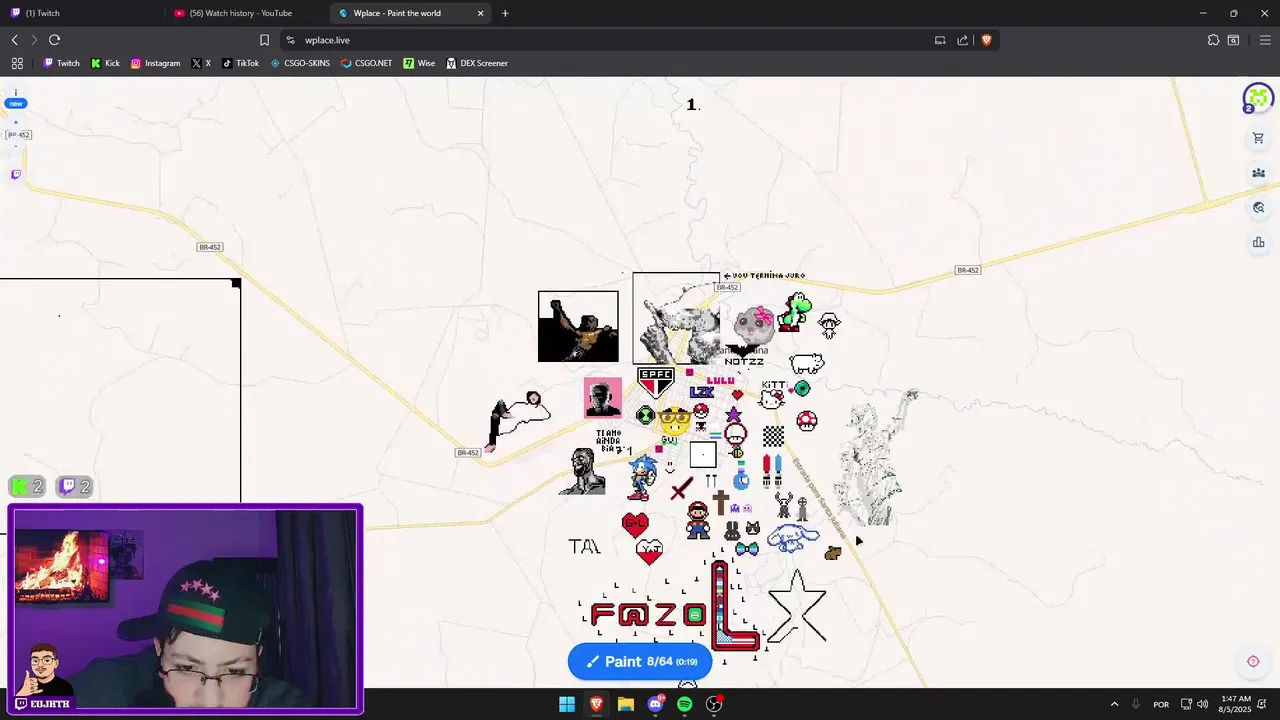Click the bookmark page icon
1280x720 pixels.
tap(264, 40)
